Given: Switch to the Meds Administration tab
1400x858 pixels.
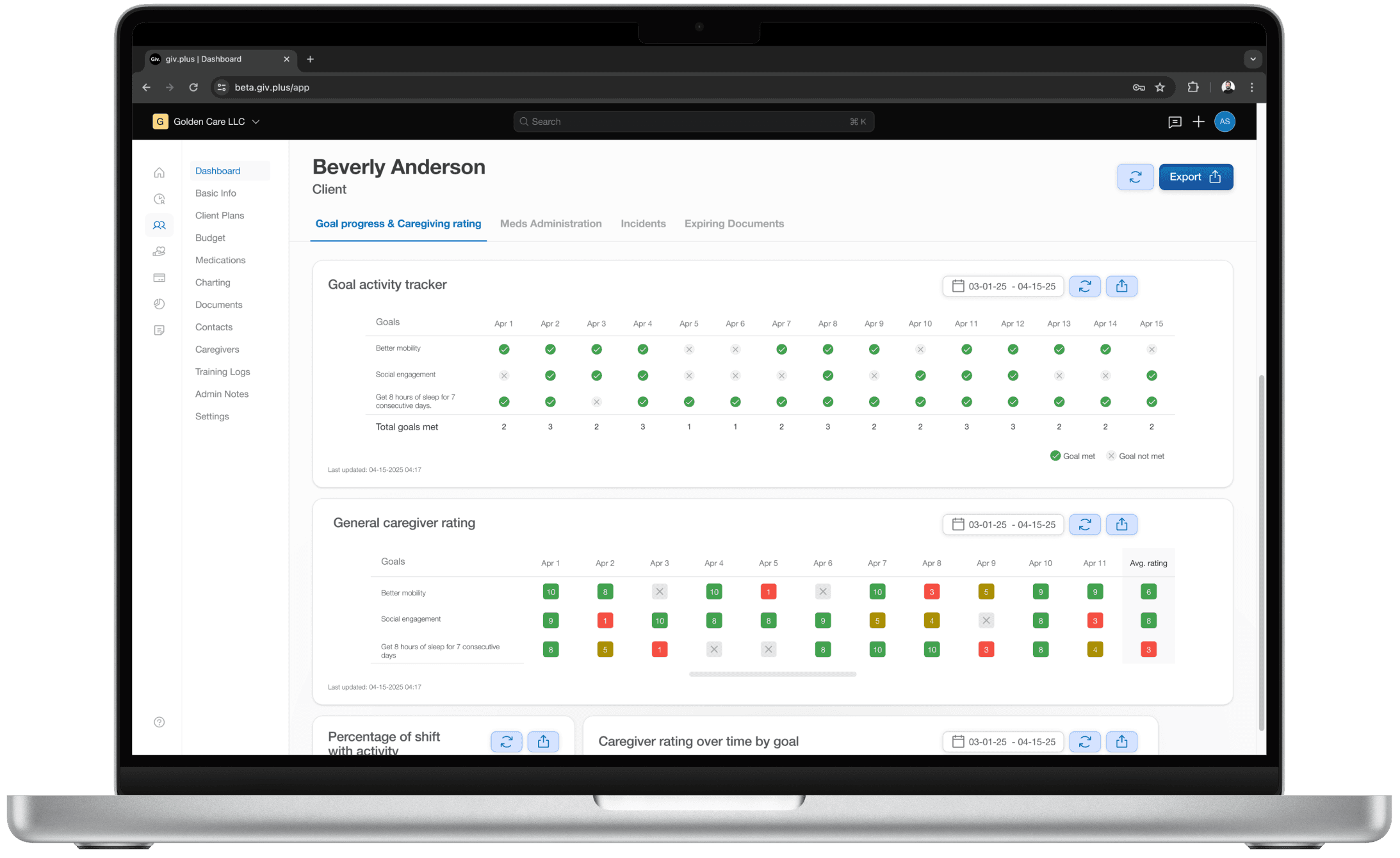Looking at the screenshot, I should [x=550, y=223].
